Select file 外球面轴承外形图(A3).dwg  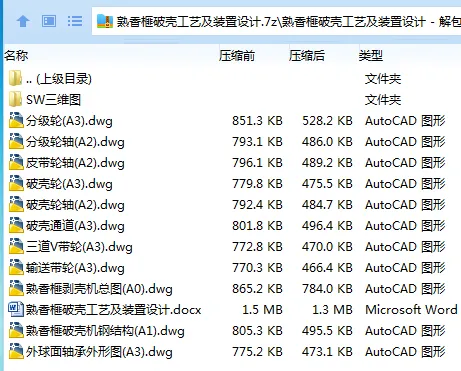(x=99, y=352)
